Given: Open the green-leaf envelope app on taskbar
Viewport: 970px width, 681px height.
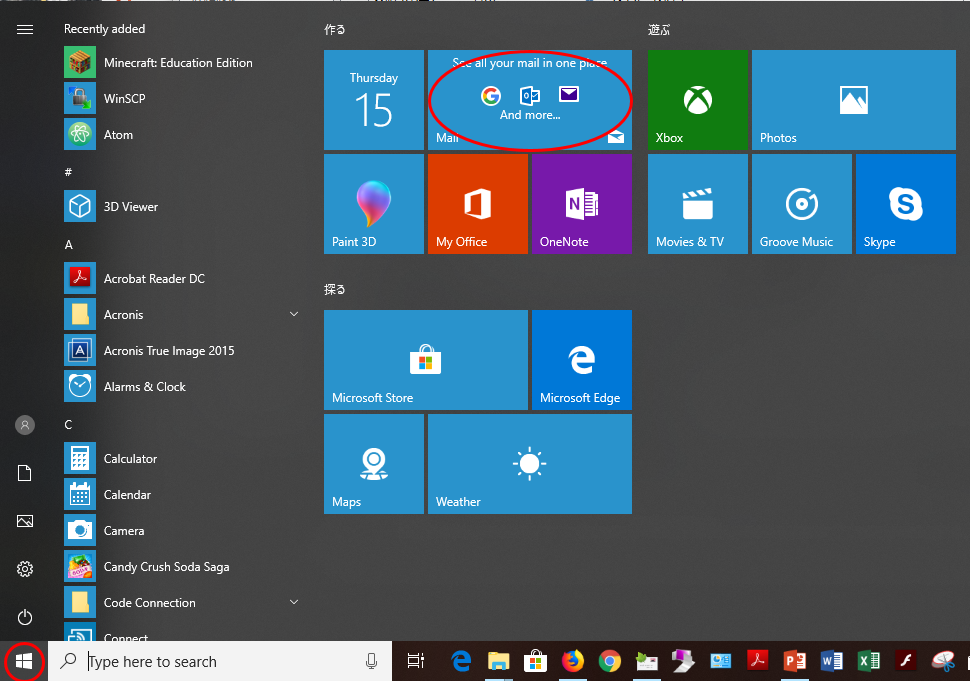Looking at the screenshot, I should click(646, 661).
